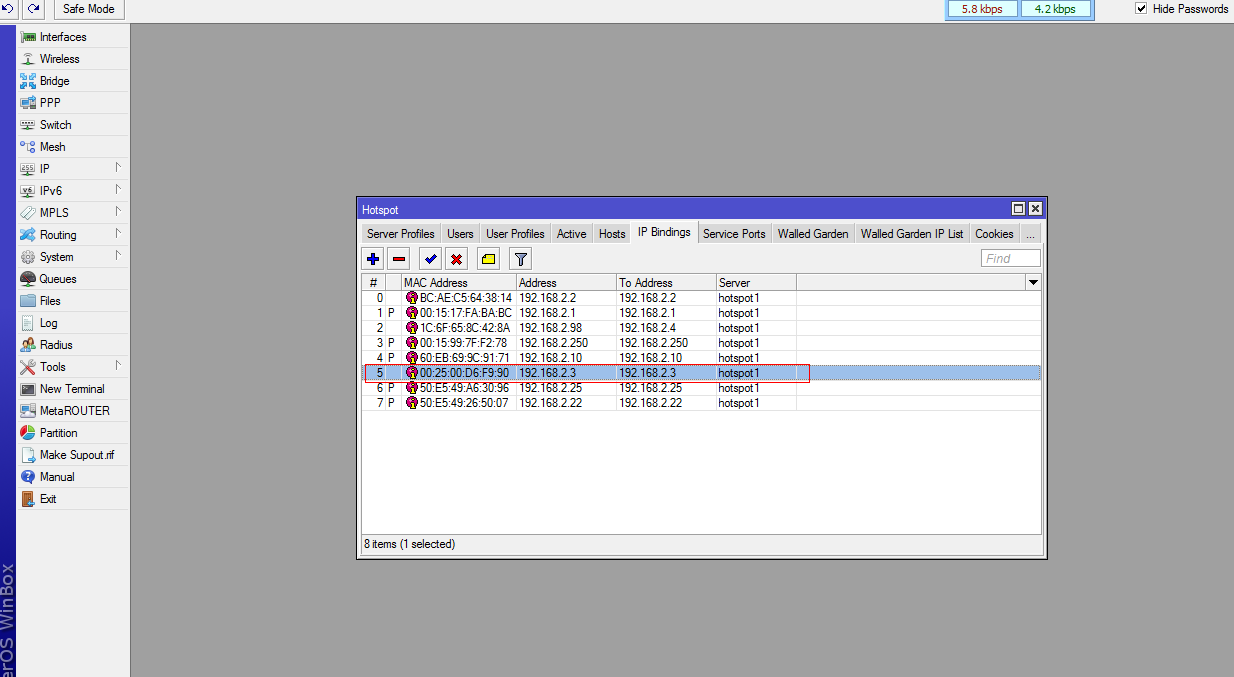The height and width of the screenshot is (677, 1234).
Task: Disable the selected binding with red X icon
Action: click(457, 259)
